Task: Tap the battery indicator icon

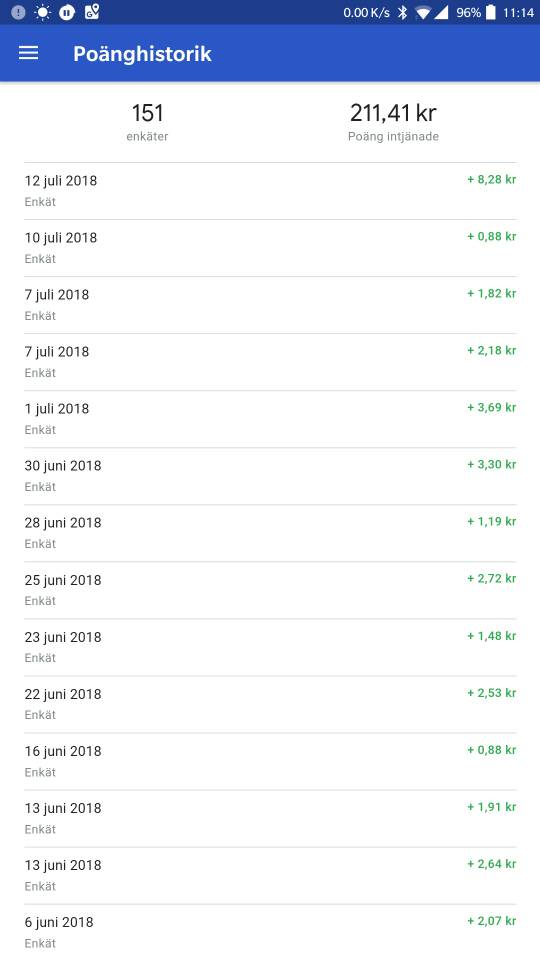Action: tap(490, 12)
